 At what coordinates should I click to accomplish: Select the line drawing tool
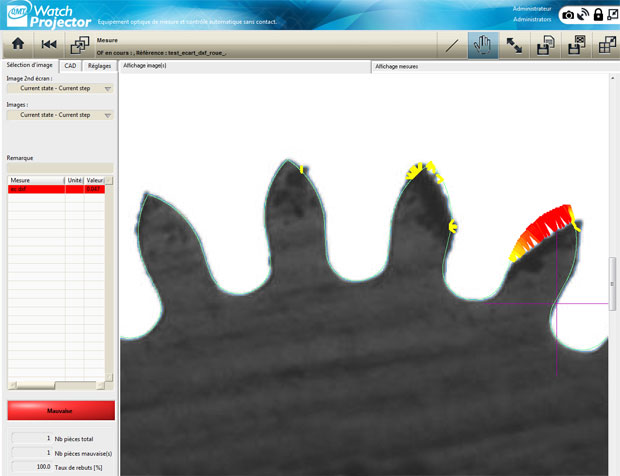pyautogui.click(x=452, y=45)
